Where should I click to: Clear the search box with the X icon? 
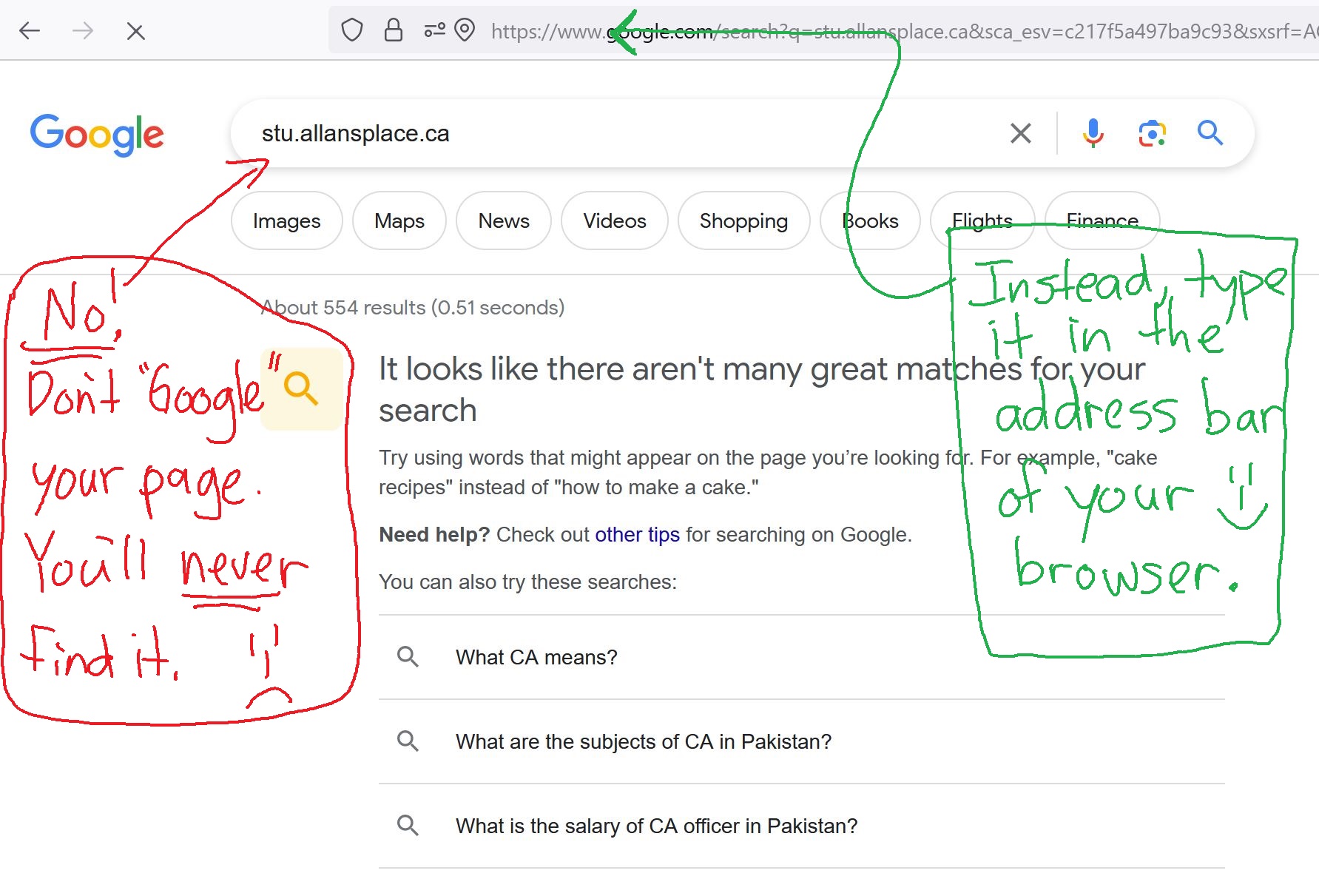1021,133
